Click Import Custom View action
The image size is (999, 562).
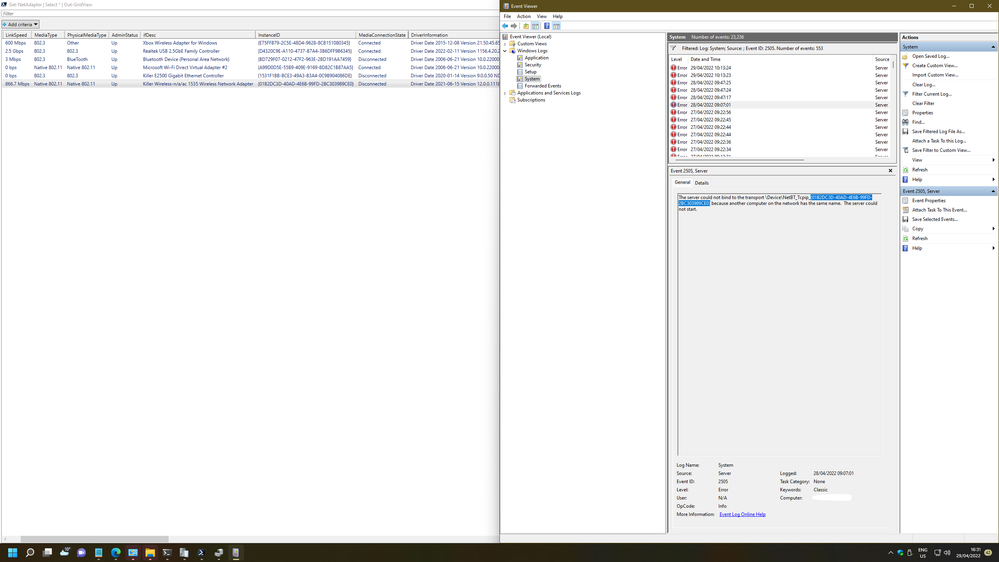(x=935, y=75)
